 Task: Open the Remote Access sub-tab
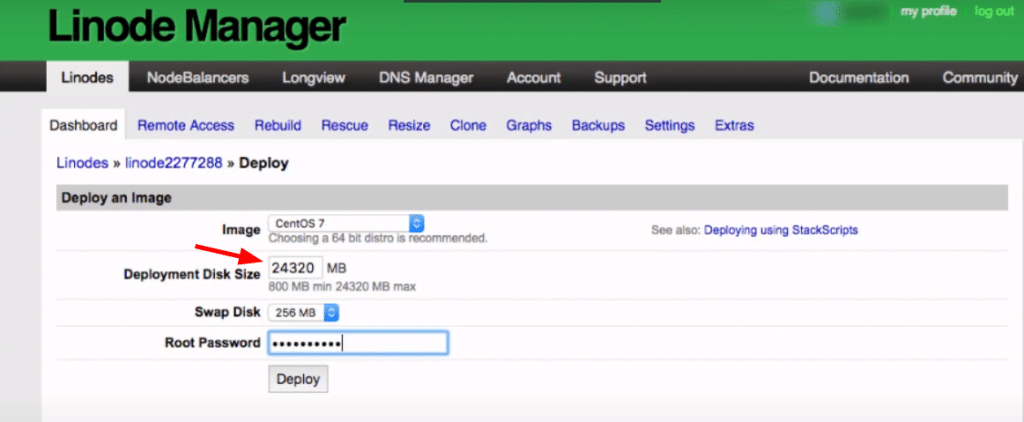click(x=185, y=125)
